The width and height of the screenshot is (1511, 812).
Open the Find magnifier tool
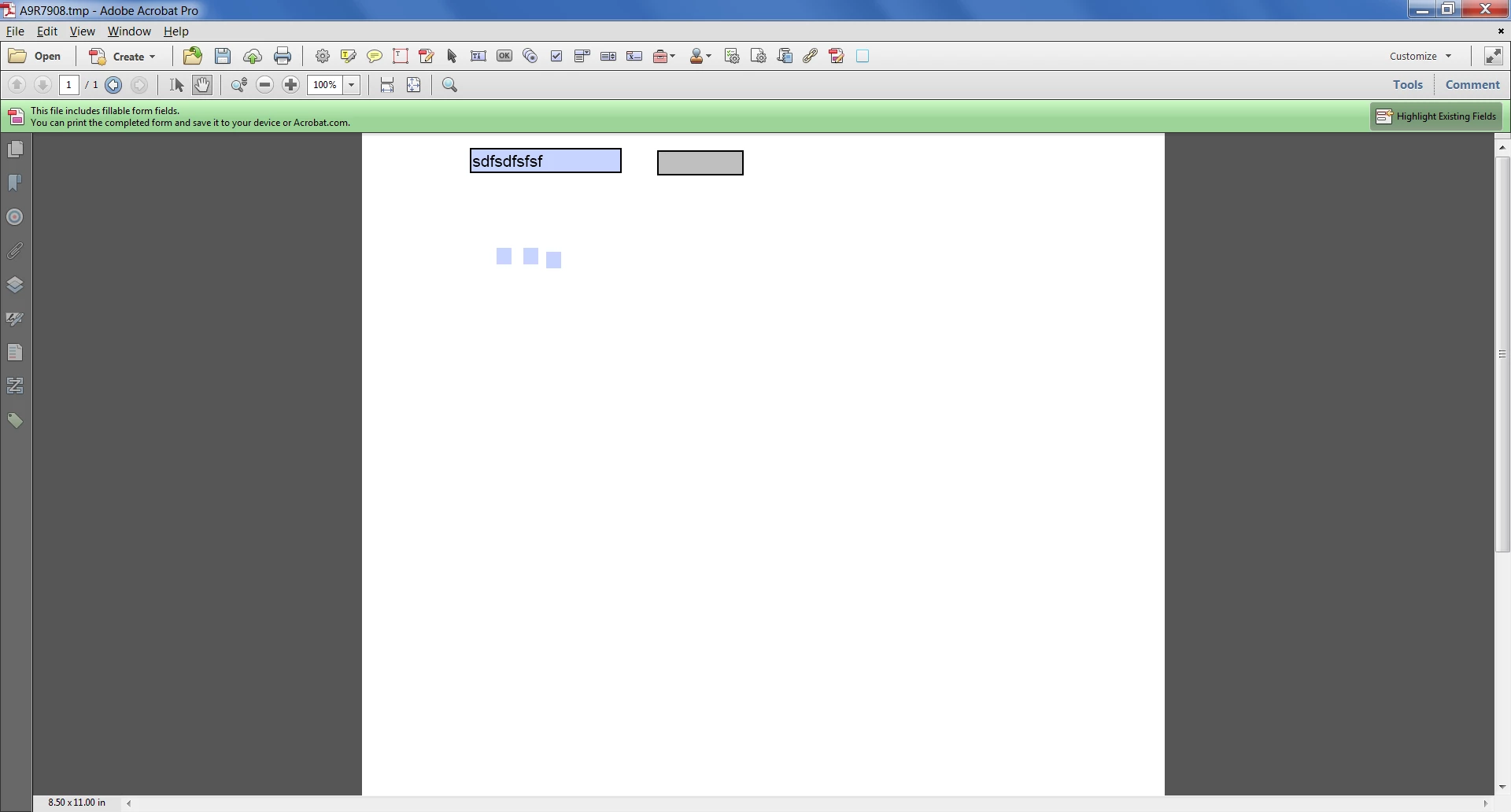[x=450, y=85]
